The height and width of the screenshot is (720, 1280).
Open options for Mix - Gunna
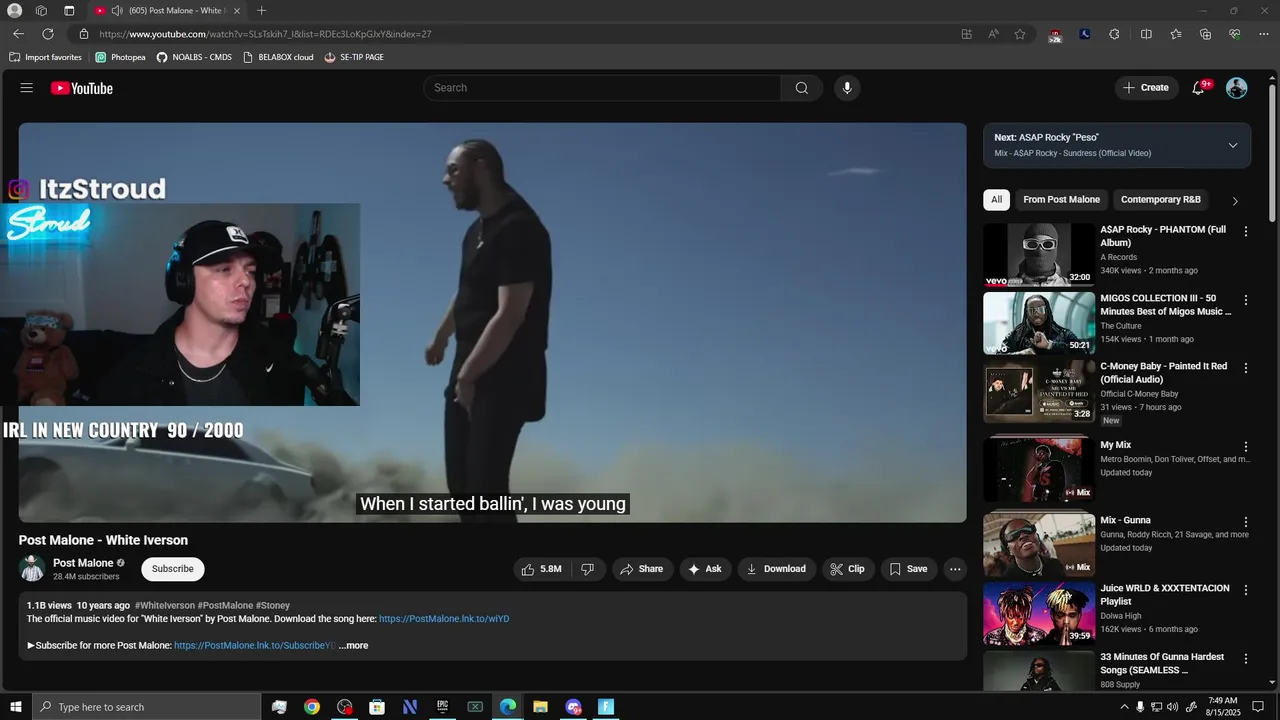tap(1246, 522)
